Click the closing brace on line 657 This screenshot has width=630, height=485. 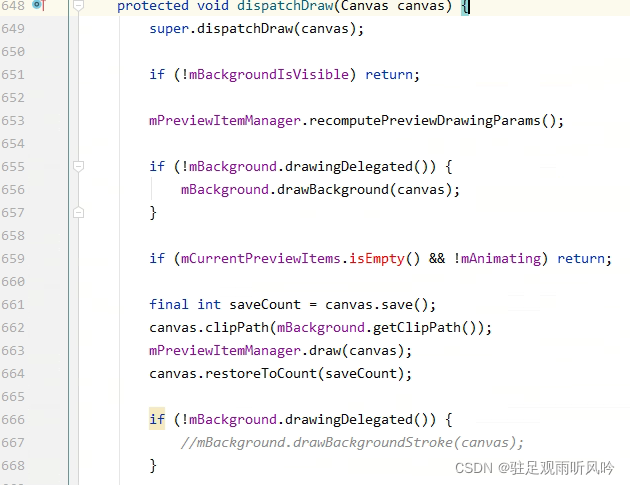[153, 213]
